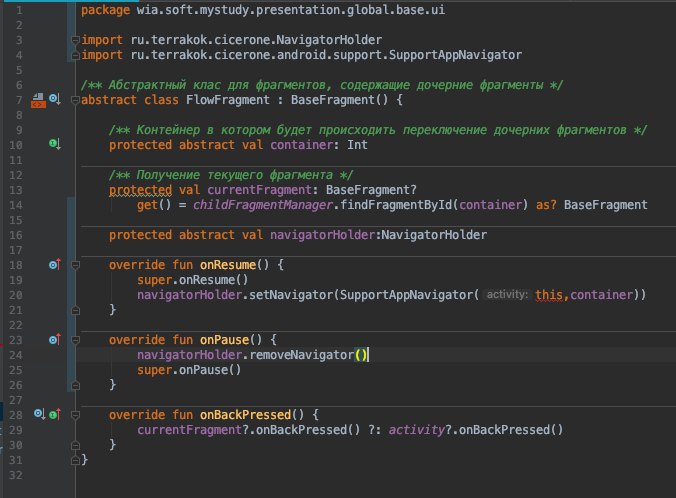The height and width of the screenshot is (498, 676).
Task: Click 'super.onPause()' on line 25
Action: click(x=189, y=370)
